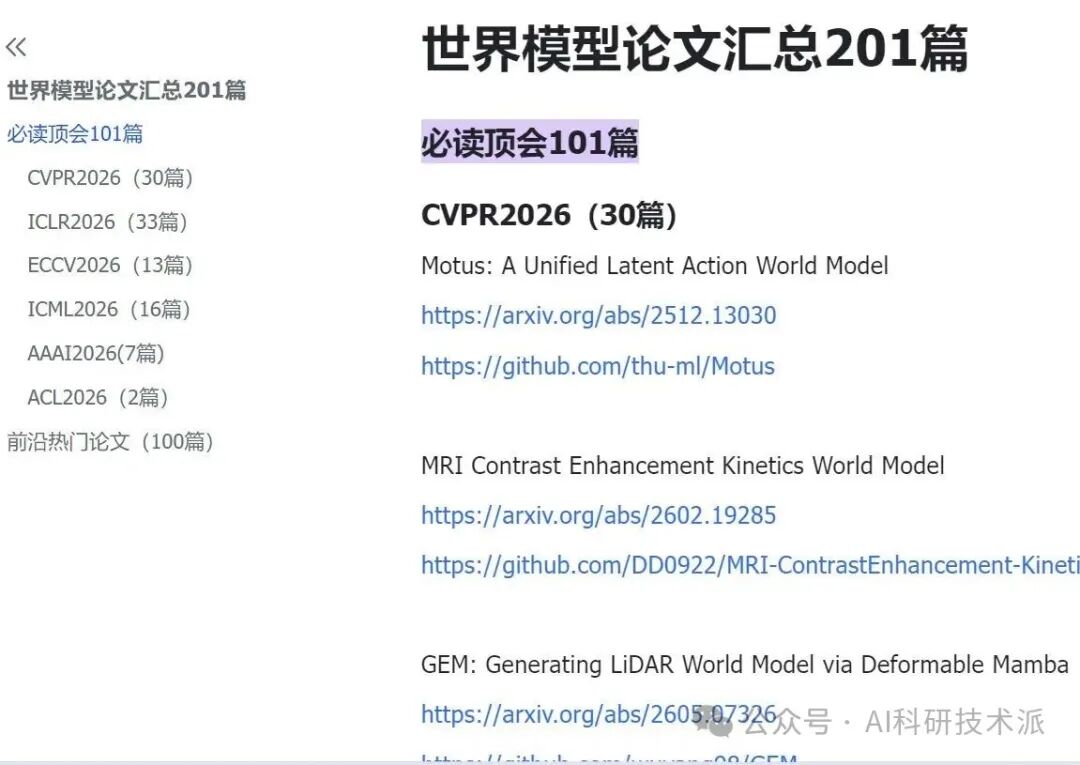Viewport: 1080px width, 765px height.
Task: Jump to ICML2026（16篇）in the outline
Action: 109,309
